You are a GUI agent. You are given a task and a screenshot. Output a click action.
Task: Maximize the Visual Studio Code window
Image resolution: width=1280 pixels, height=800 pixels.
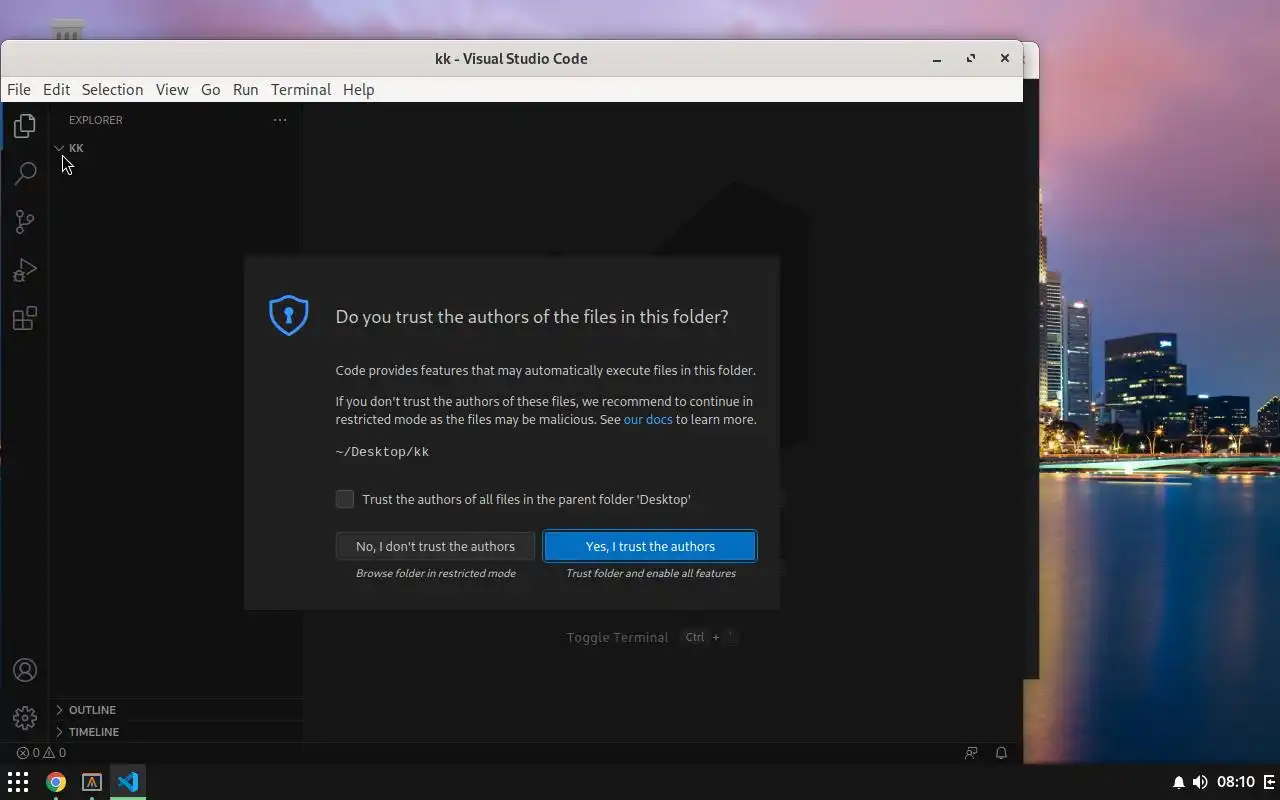(971, 58)
